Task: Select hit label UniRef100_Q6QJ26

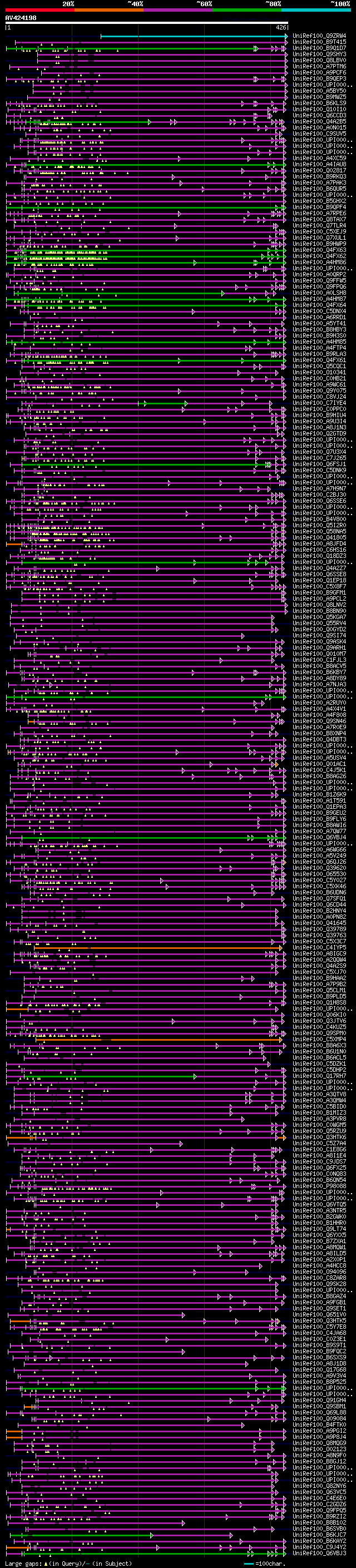Action: tap(319, 862)
